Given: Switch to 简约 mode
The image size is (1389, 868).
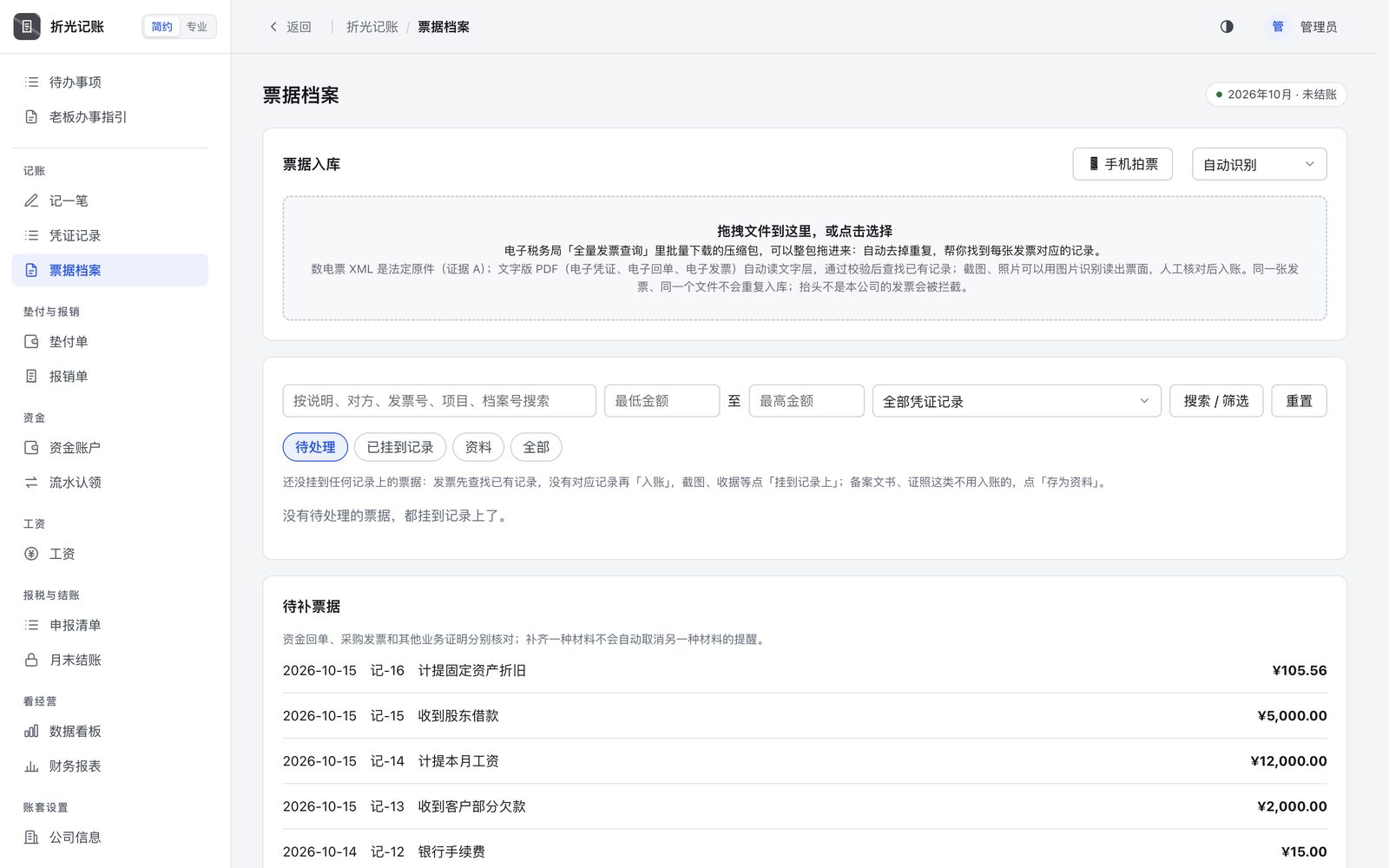Looking at the screenshot, I should [162, 27].
